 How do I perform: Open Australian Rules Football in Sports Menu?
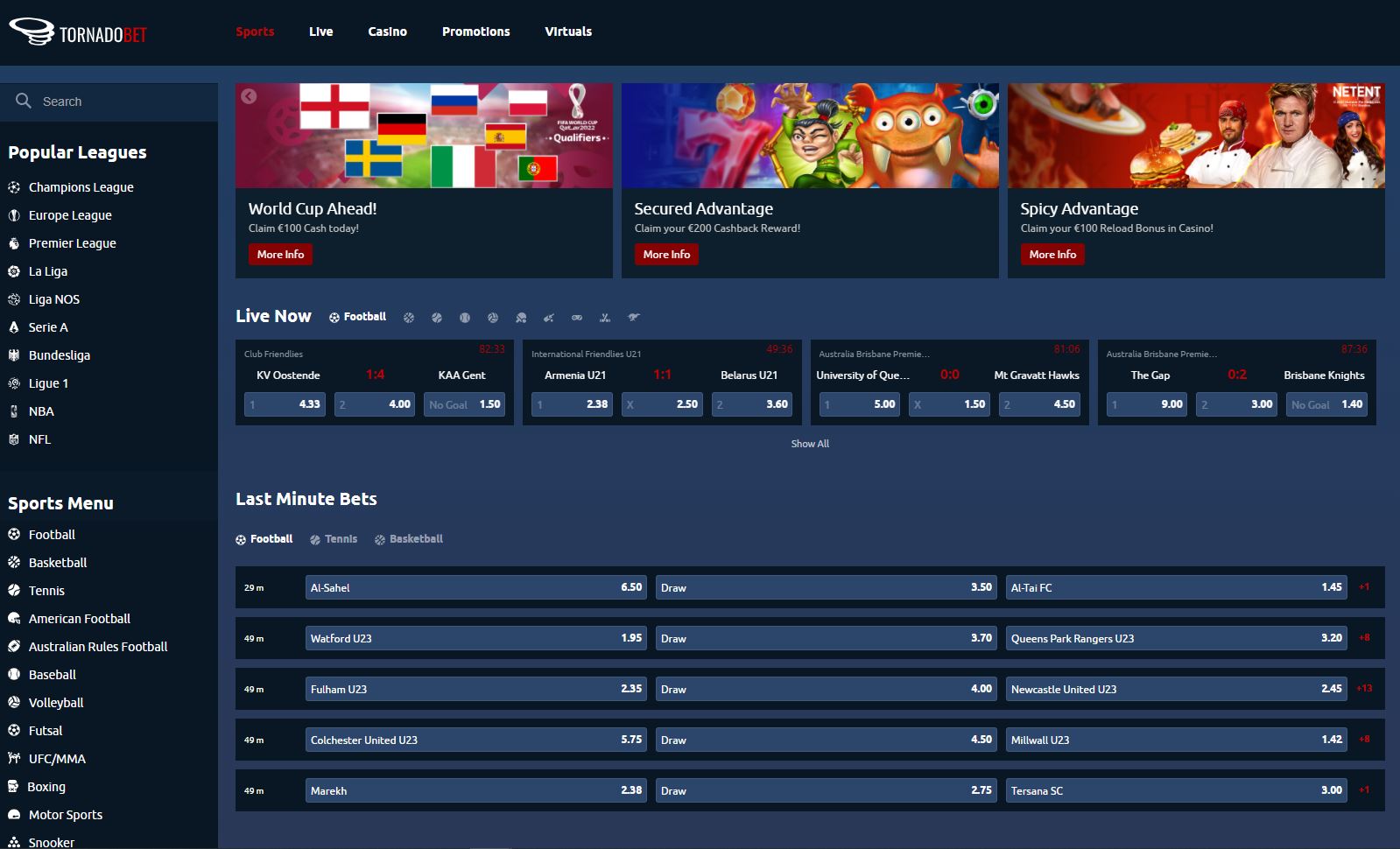click(98, 647)
